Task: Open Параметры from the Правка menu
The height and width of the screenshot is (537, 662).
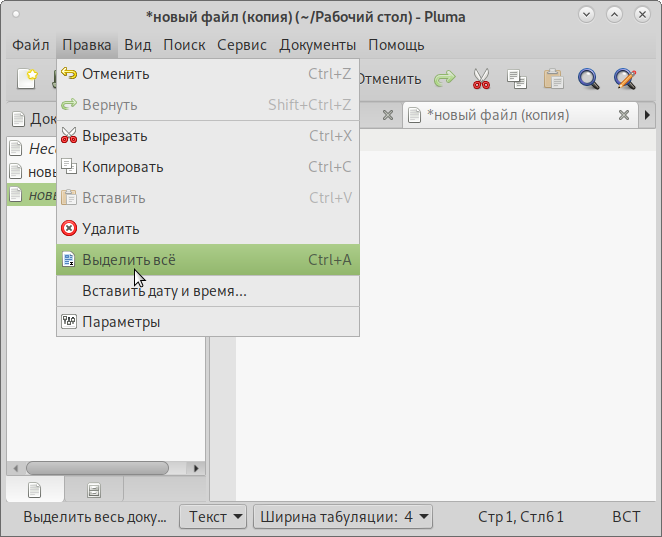Action: click(x=120, y=322)
